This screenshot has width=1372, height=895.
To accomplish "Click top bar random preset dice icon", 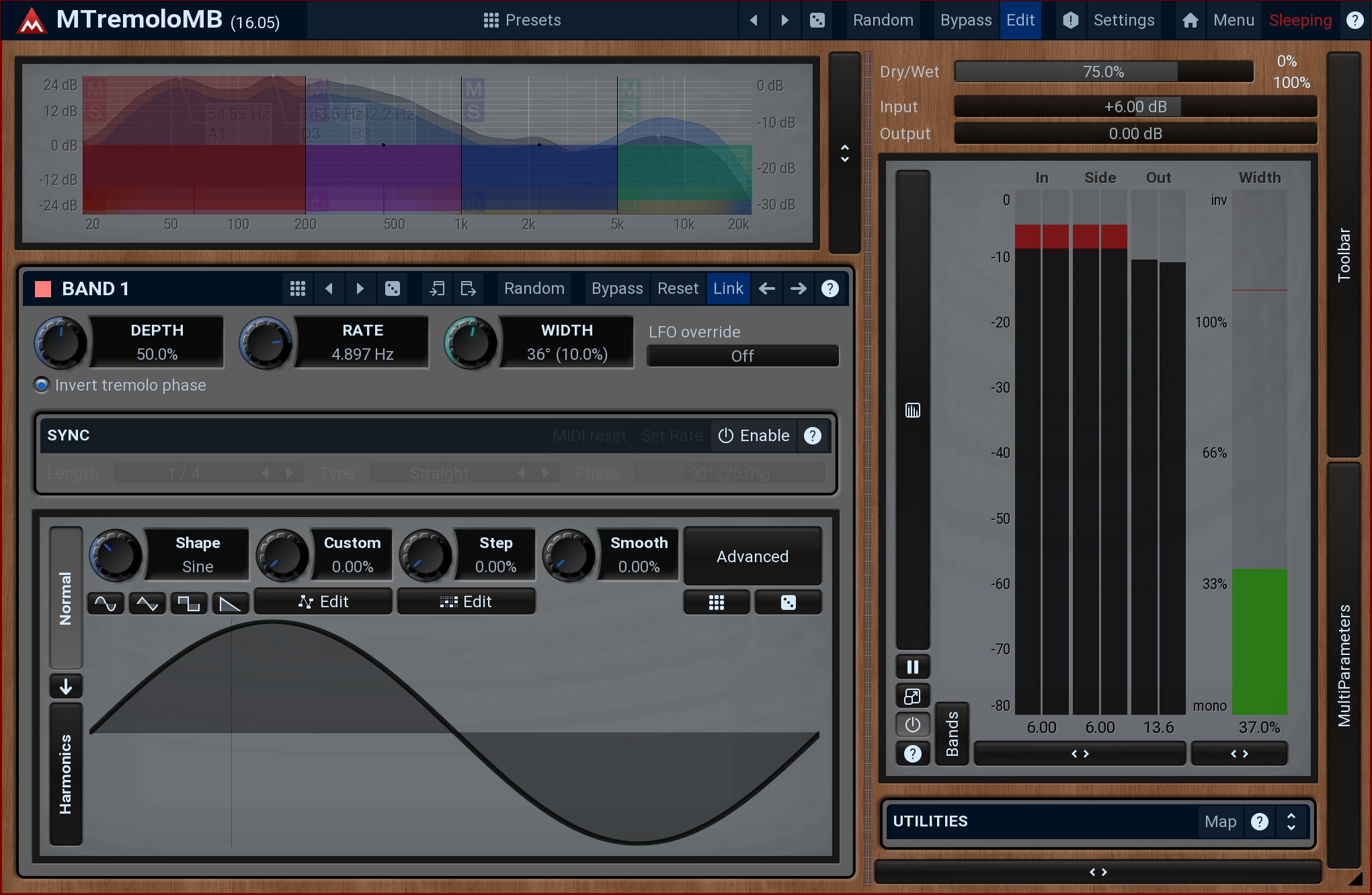I will 817,20.
